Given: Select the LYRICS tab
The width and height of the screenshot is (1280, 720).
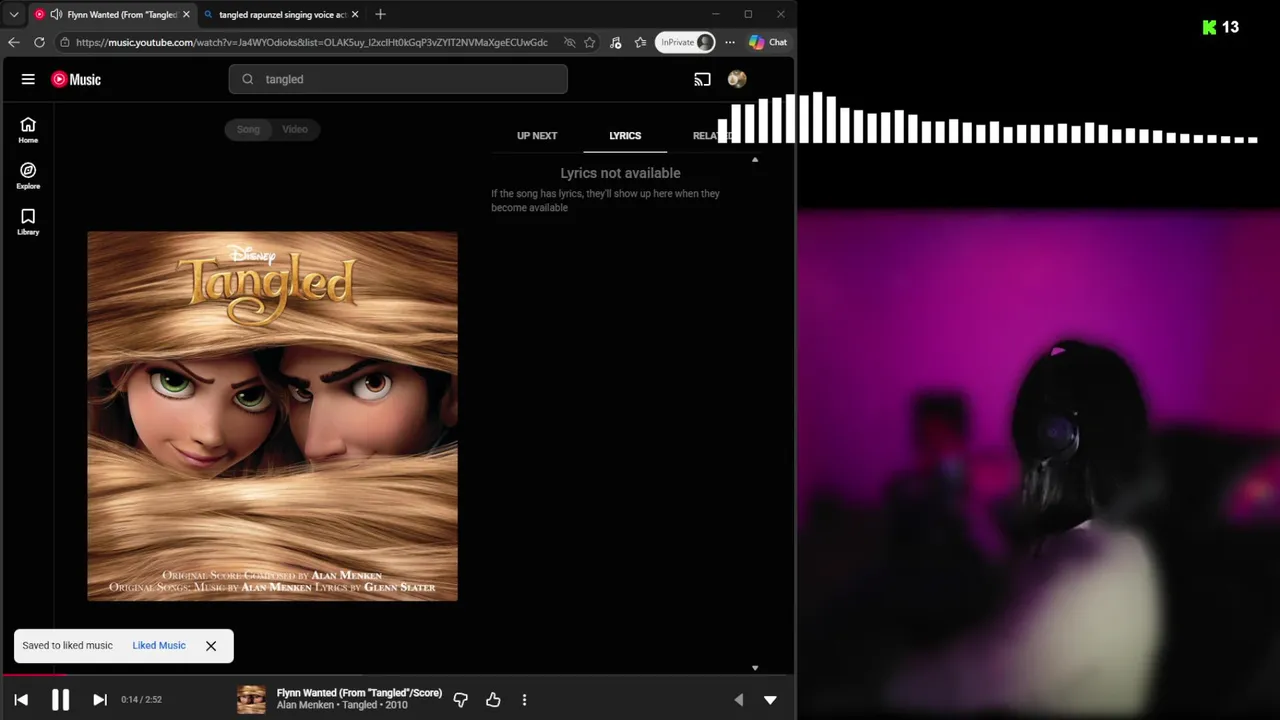Looking at the screenshot, I should 625,136.
